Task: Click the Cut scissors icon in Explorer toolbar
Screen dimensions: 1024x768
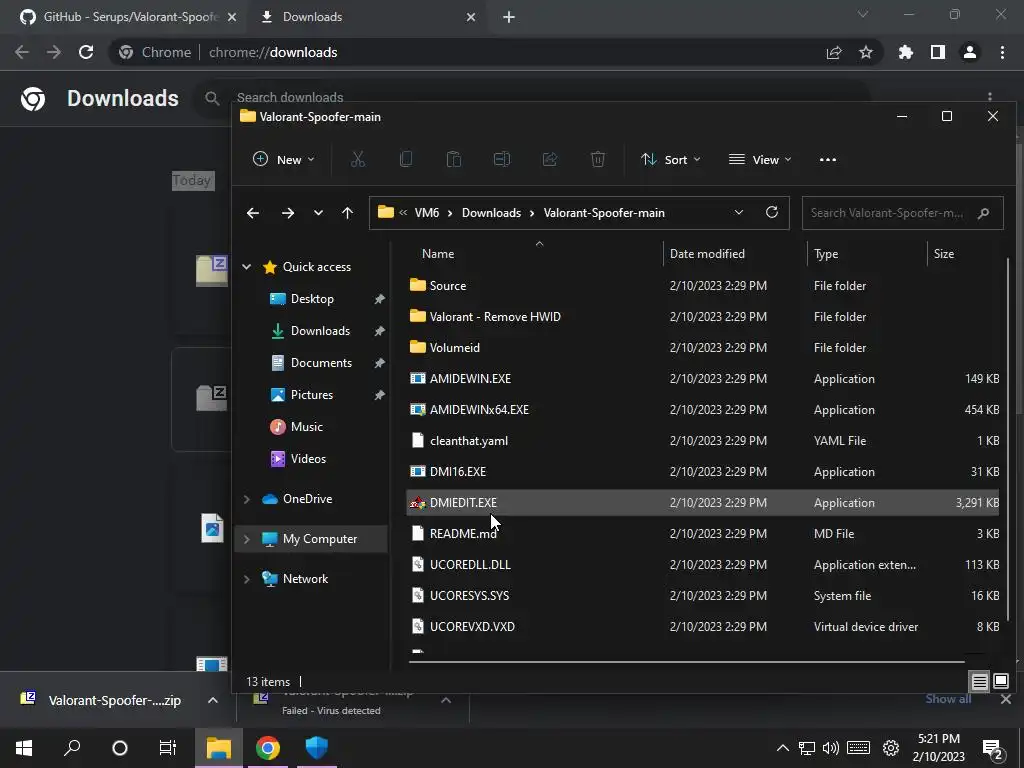Action: click(358, 159)
